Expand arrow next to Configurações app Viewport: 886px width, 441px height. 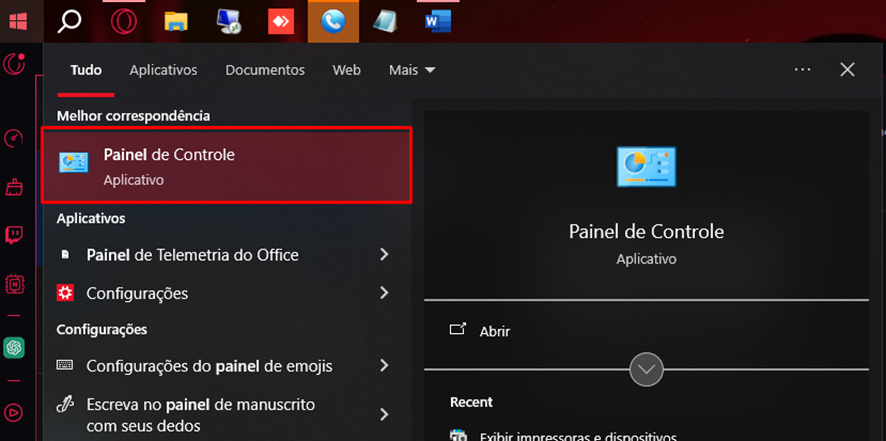click(x=384, y=292)
